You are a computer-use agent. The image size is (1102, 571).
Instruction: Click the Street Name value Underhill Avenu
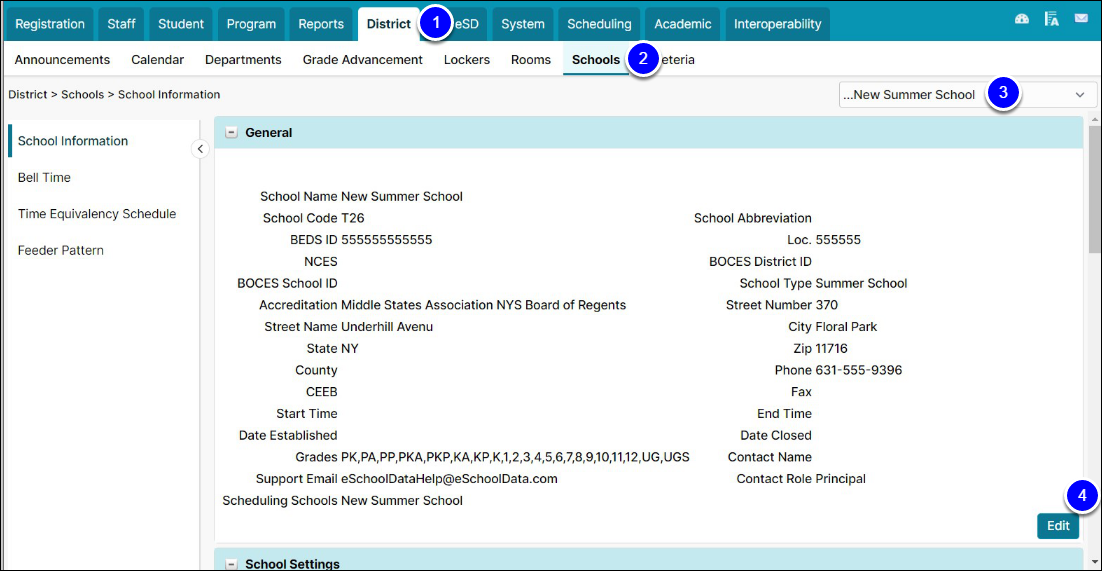[x=387, y=327]
